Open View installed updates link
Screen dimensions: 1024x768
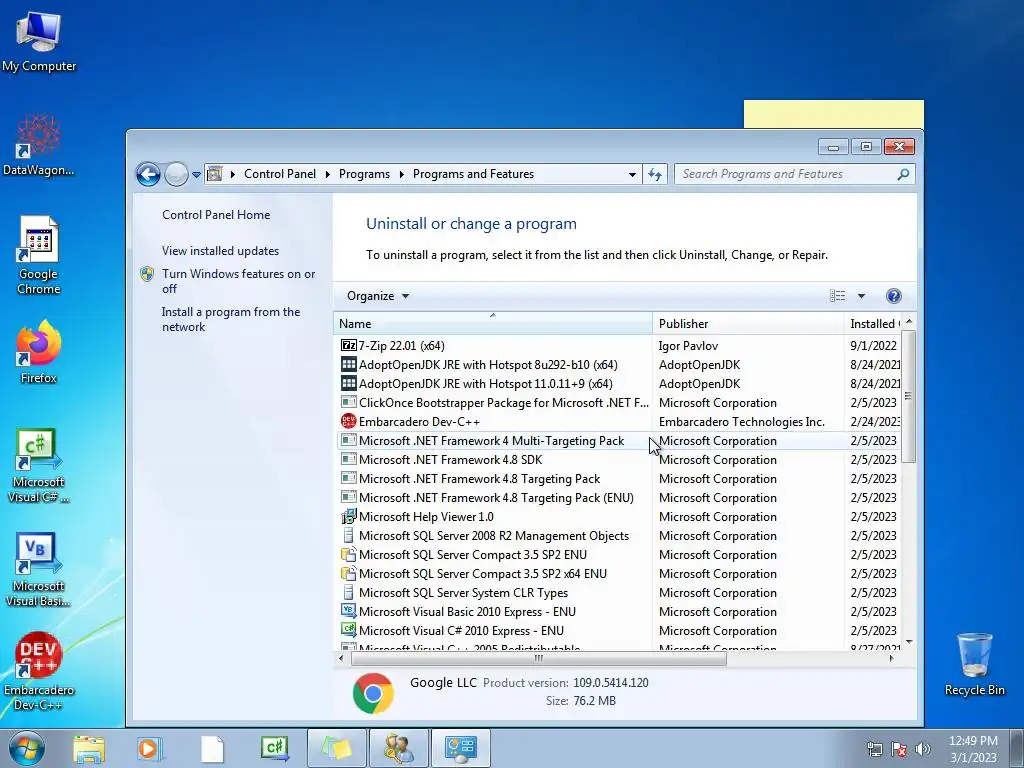click(220, 251)
